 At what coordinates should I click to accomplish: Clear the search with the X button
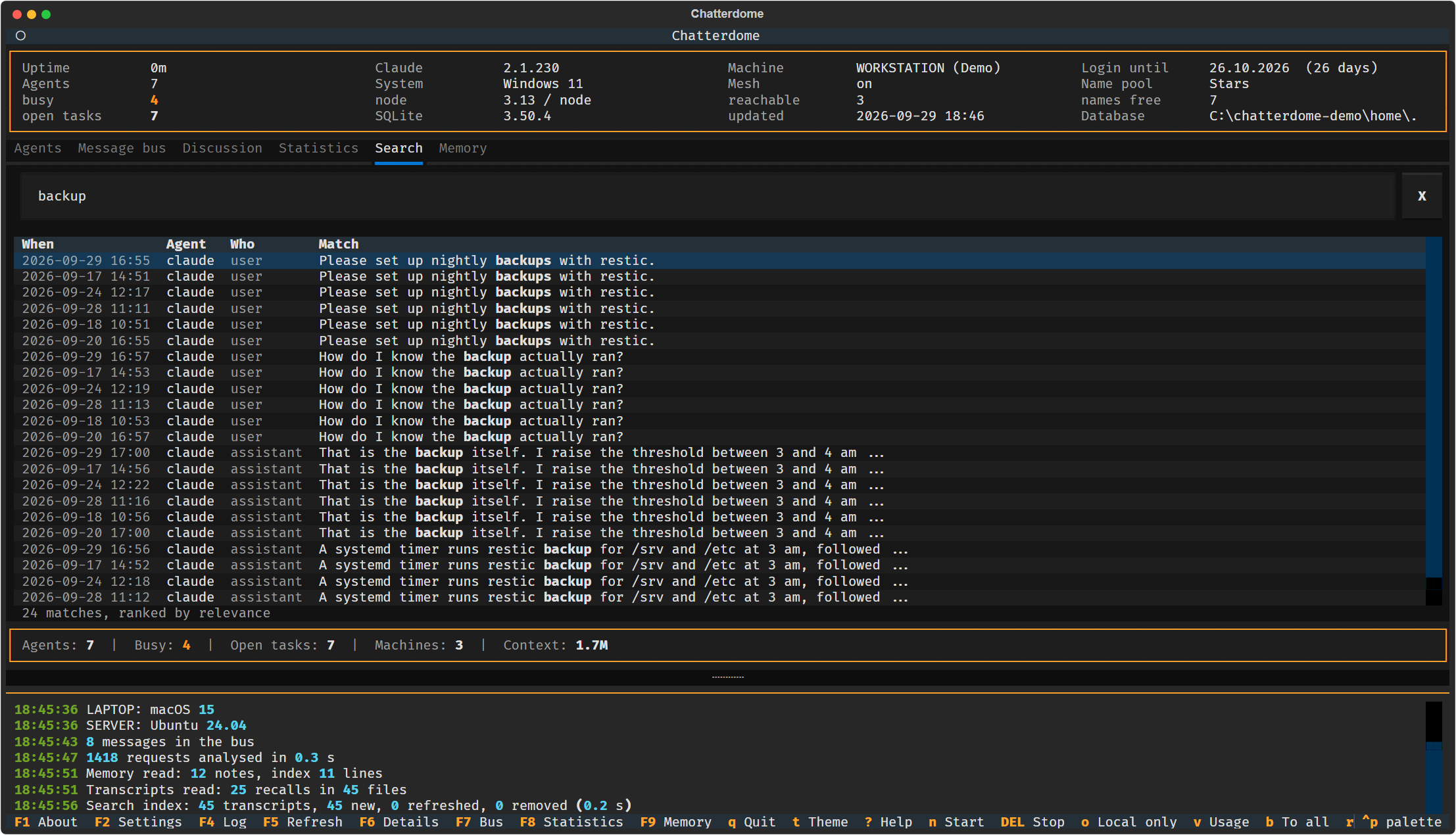point(1421,196)
